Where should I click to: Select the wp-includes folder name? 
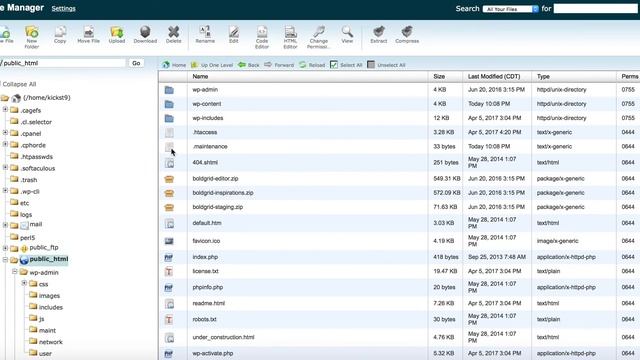(208, 118)
